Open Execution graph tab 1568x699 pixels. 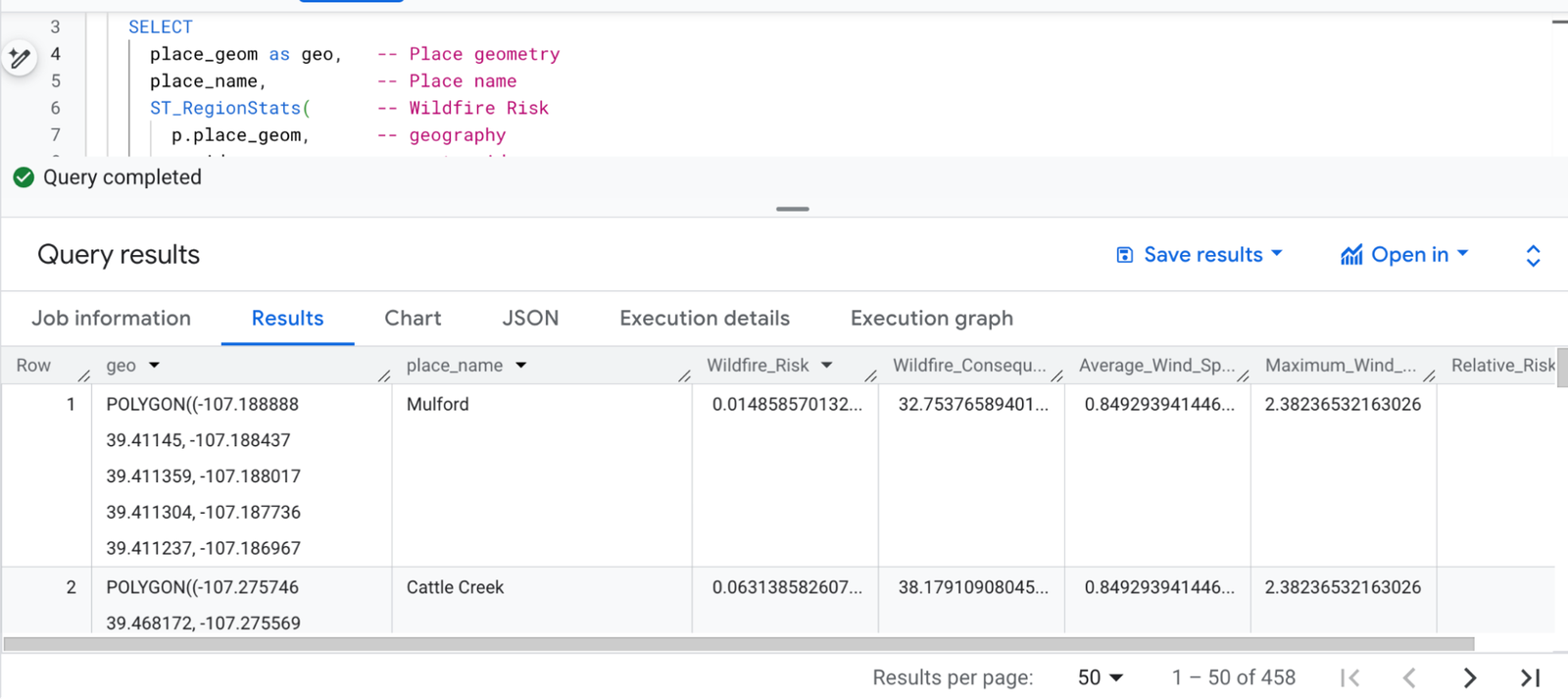[932, 319]
